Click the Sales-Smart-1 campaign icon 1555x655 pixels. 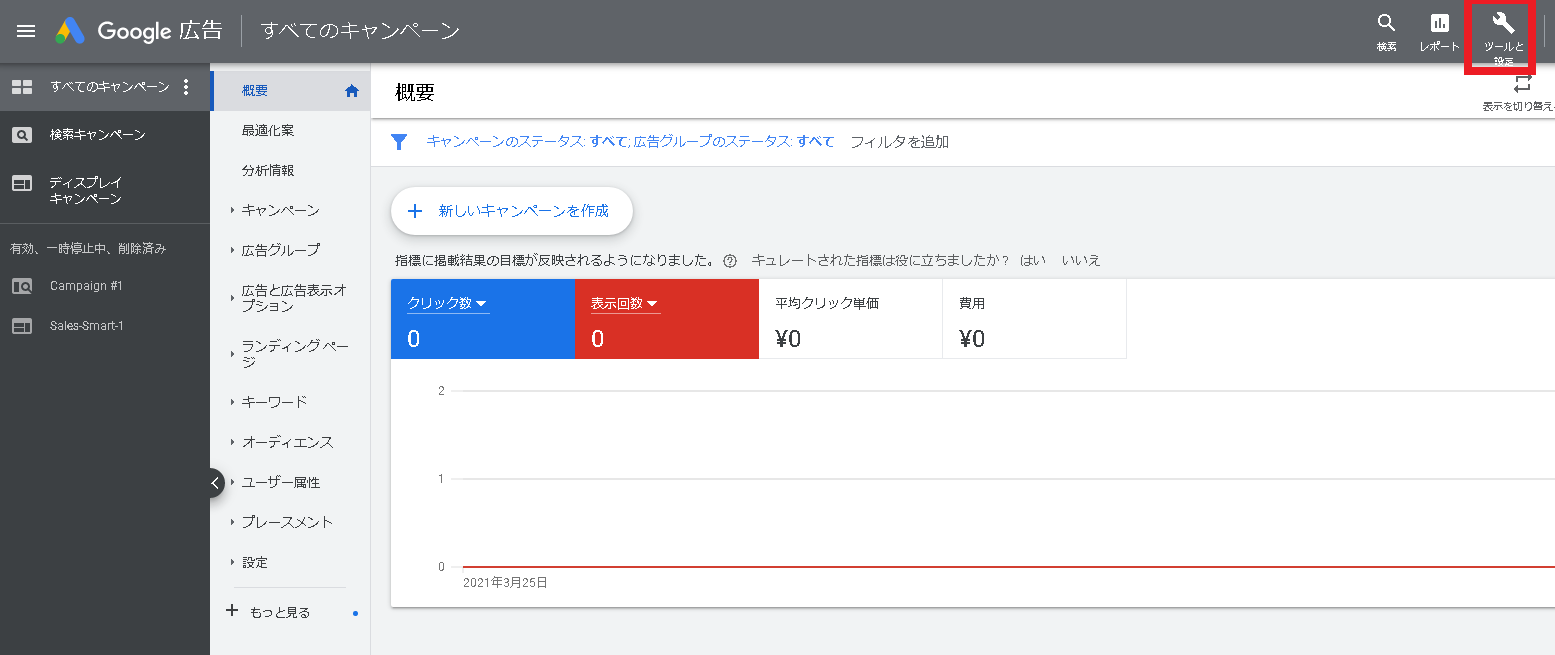21,326
